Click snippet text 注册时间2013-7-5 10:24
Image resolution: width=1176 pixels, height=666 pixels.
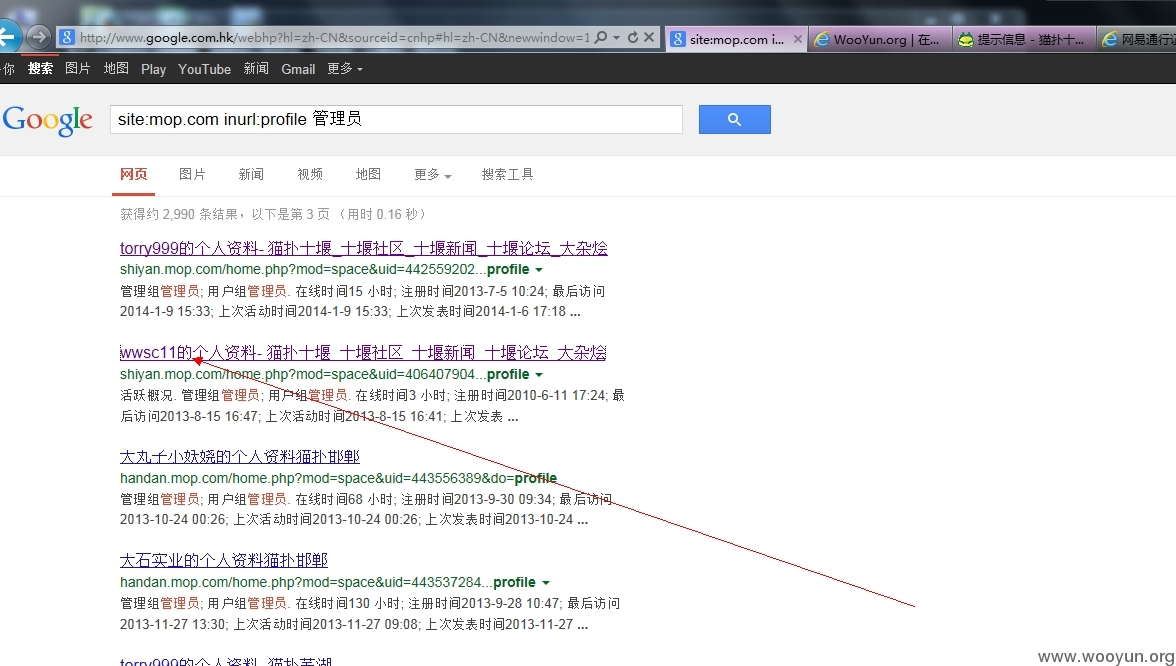coord(472,291)
